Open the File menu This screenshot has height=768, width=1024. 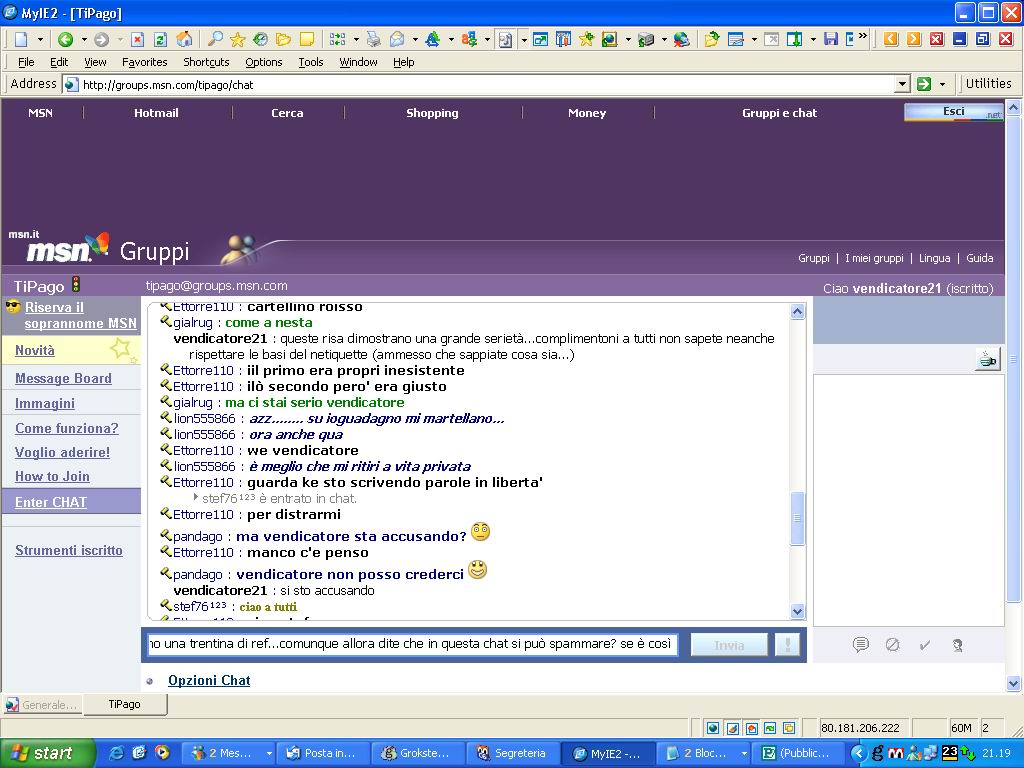26,62
